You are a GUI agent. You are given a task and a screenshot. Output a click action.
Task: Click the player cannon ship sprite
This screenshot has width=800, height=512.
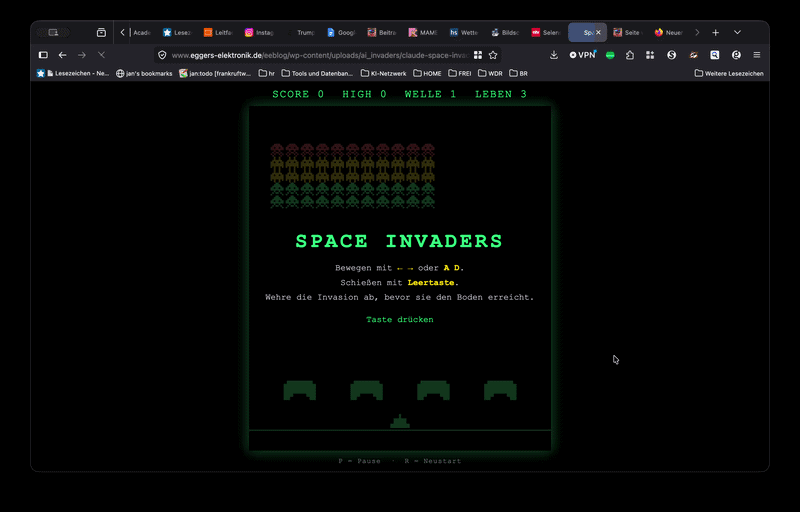coord(400,421)
